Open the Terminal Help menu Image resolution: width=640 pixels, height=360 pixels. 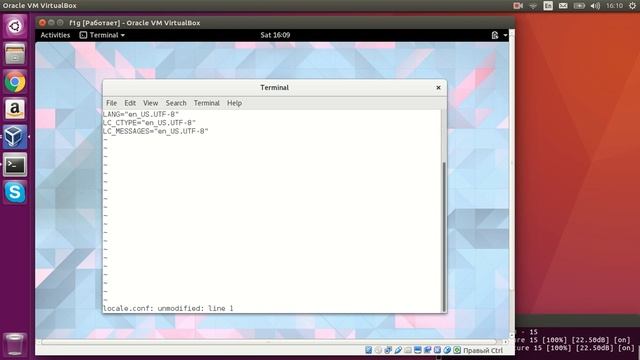click(x=234, y=103)
